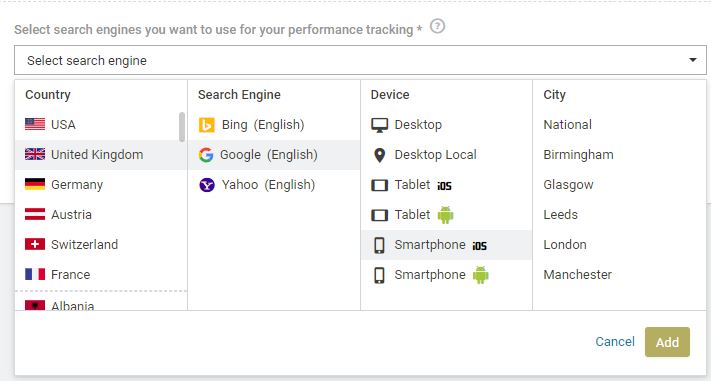Select the Desktop Local pin option
This screenshot has height=381, width=711.
446,155
